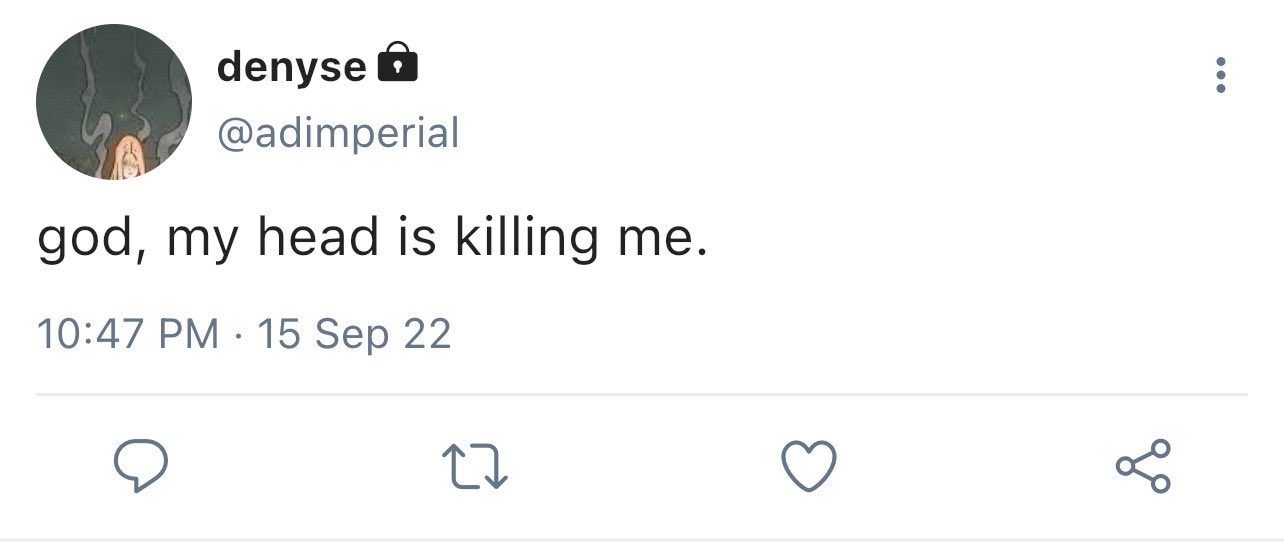This screenshot has height=558, width=1284.
Task: Click the 10:47 PM timestamp
Action: click(x=128, y=333)
